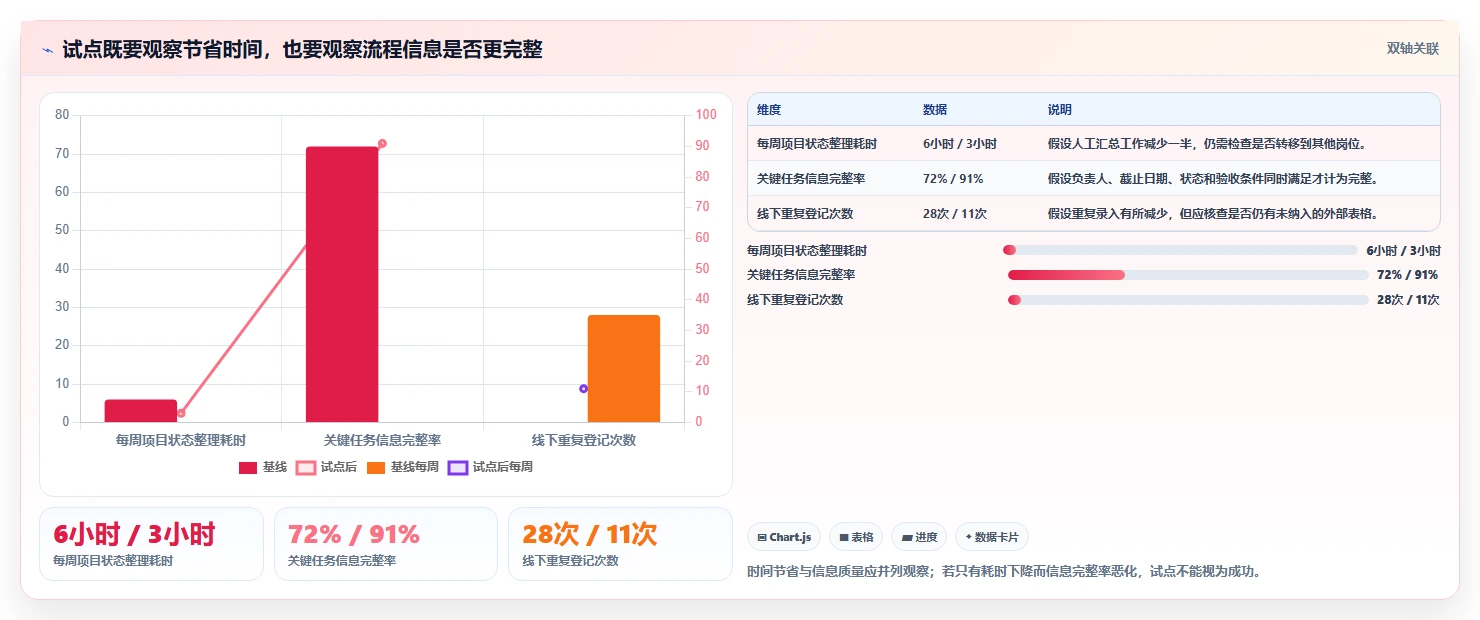Click the title 试点既要观察节省时间
The height and width of the screenshot is (620, 1480).
pos(302,50)
